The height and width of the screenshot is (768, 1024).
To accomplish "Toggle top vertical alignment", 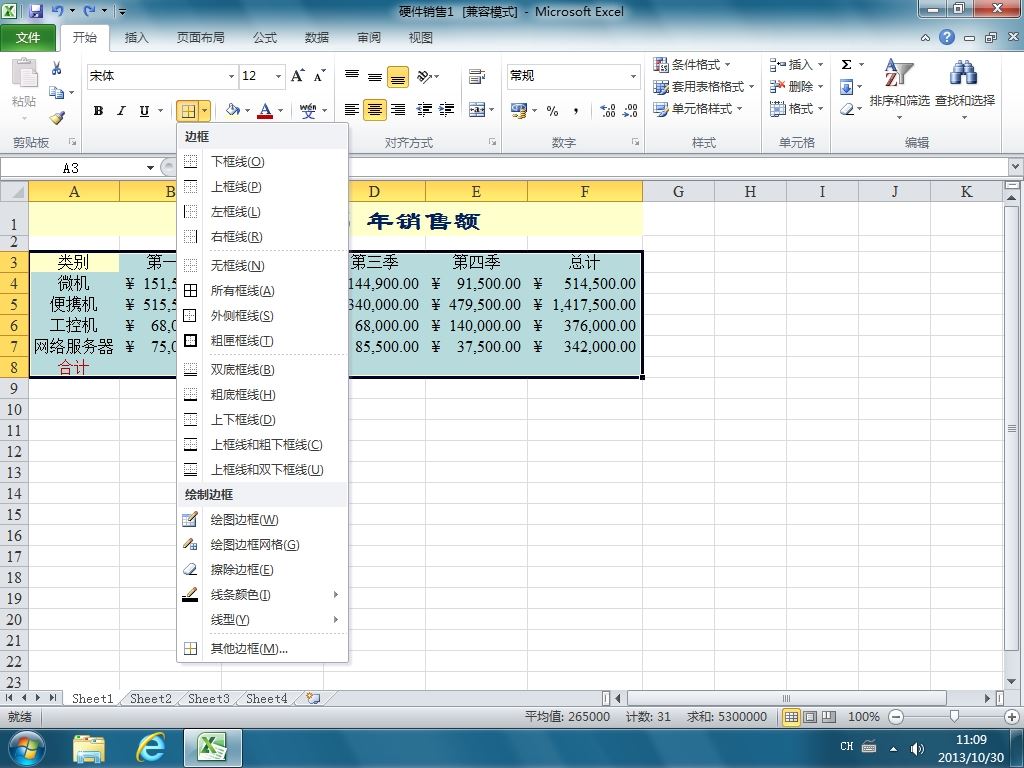I will tap(351, 76).
